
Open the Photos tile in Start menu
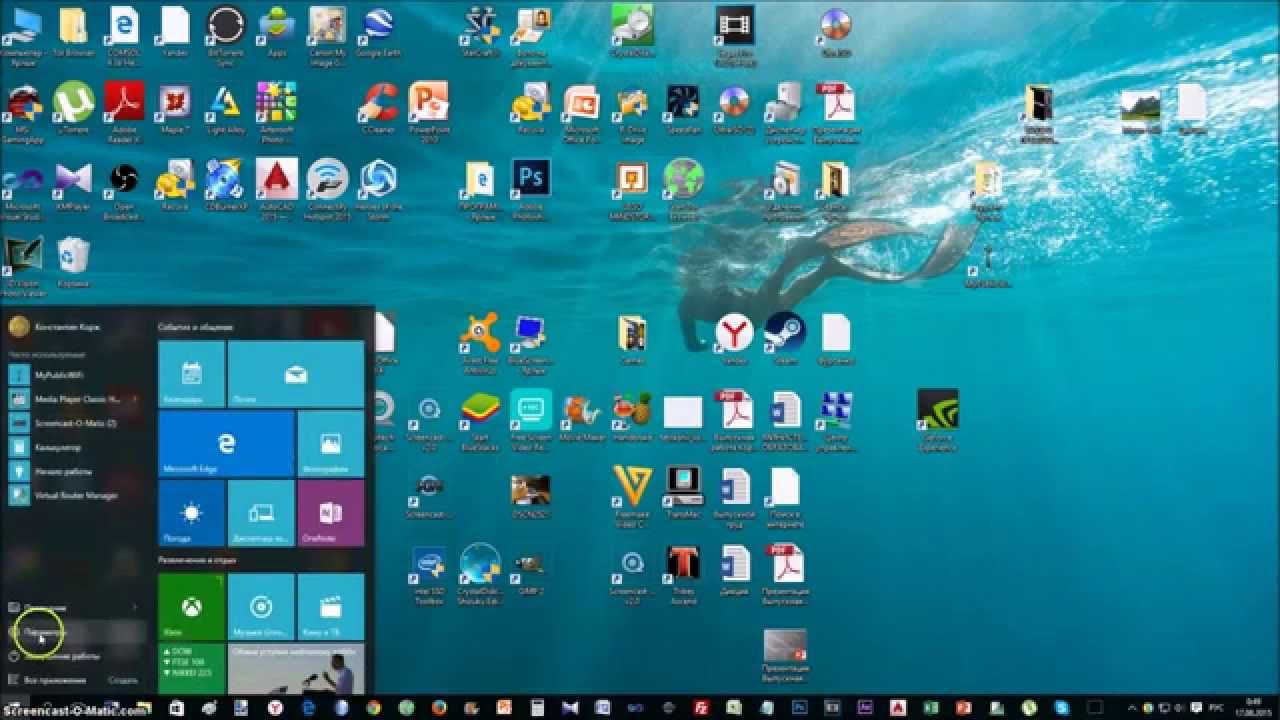click(x=331, y=444)
